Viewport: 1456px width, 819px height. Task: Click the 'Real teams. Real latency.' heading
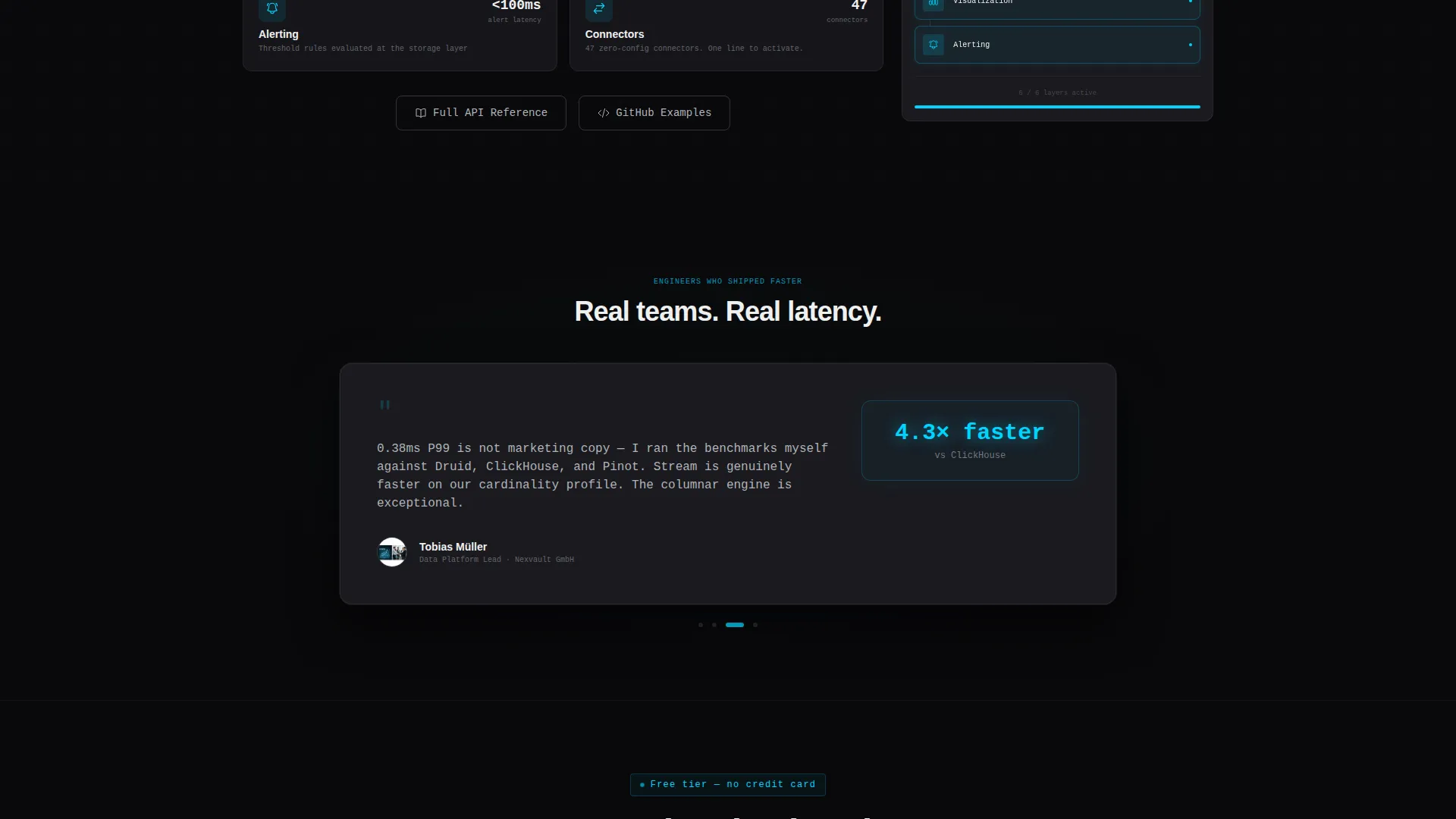point(728,312)
